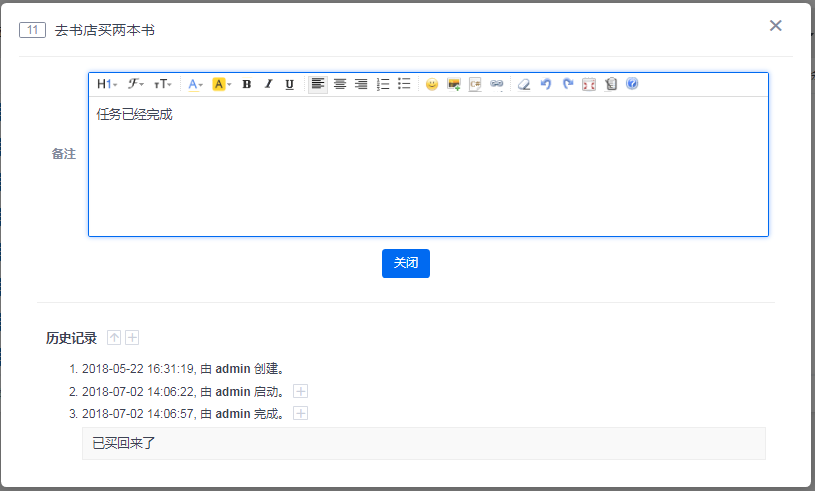Center-align the text
815x491 pixels.
coord(340,84)
